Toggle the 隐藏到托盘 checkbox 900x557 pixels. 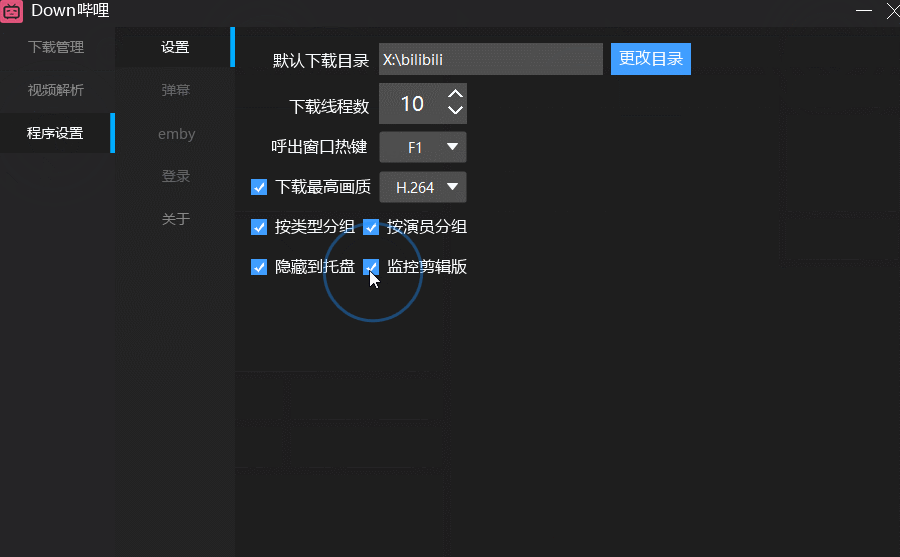(x=259, y=267)
